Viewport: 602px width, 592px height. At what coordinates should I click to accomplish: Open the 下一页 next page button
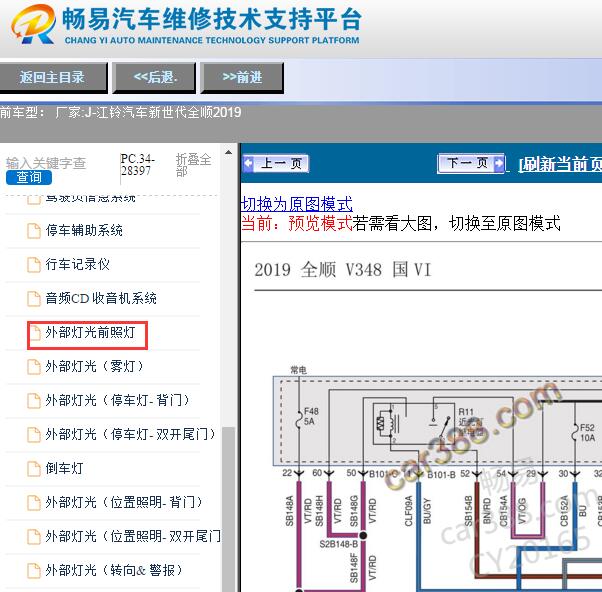[471, 164]
